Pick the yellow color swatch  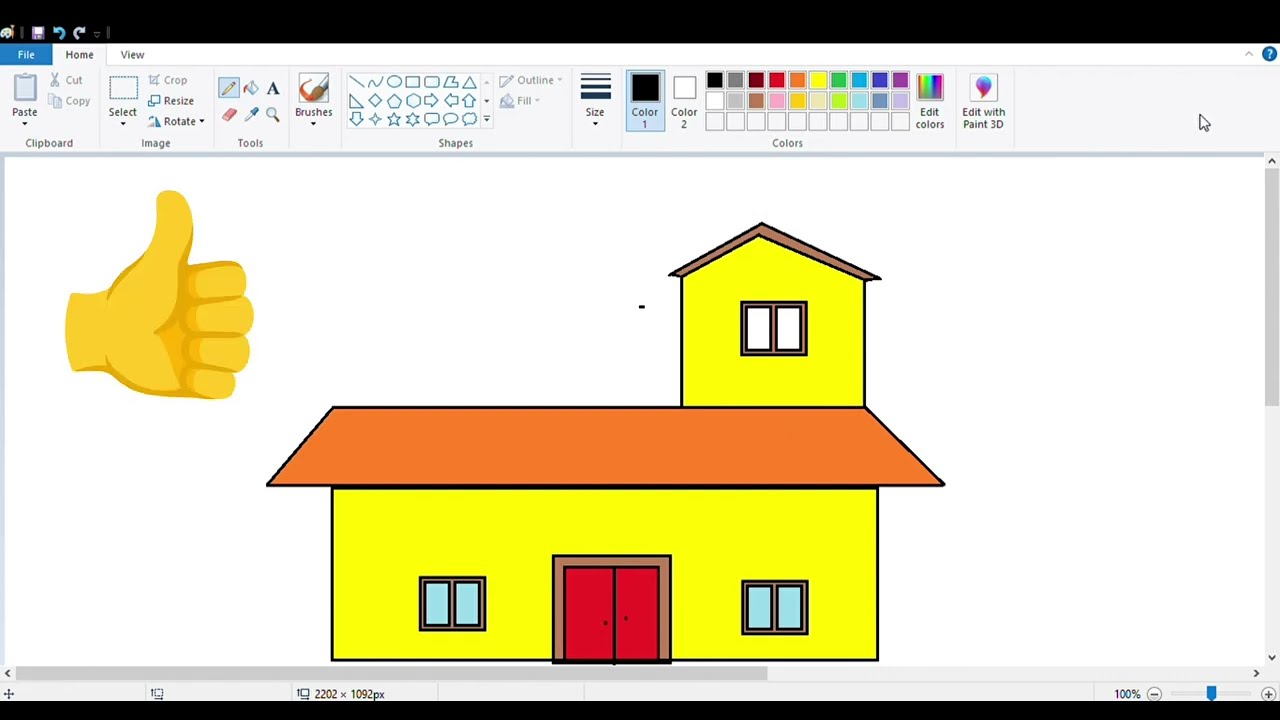818,81
